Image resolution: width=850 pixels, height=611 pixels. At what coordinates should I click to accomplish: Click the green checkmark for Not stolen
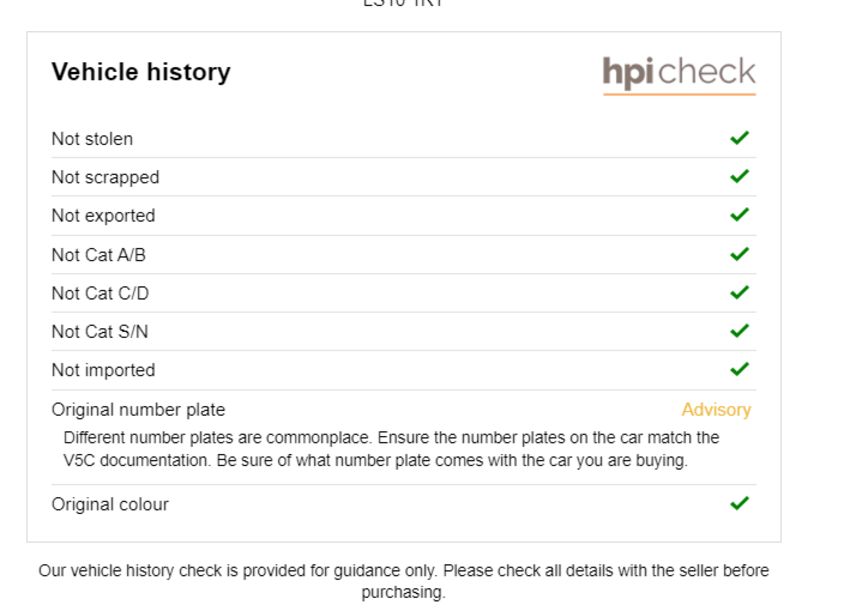click(x=739, y=138)
